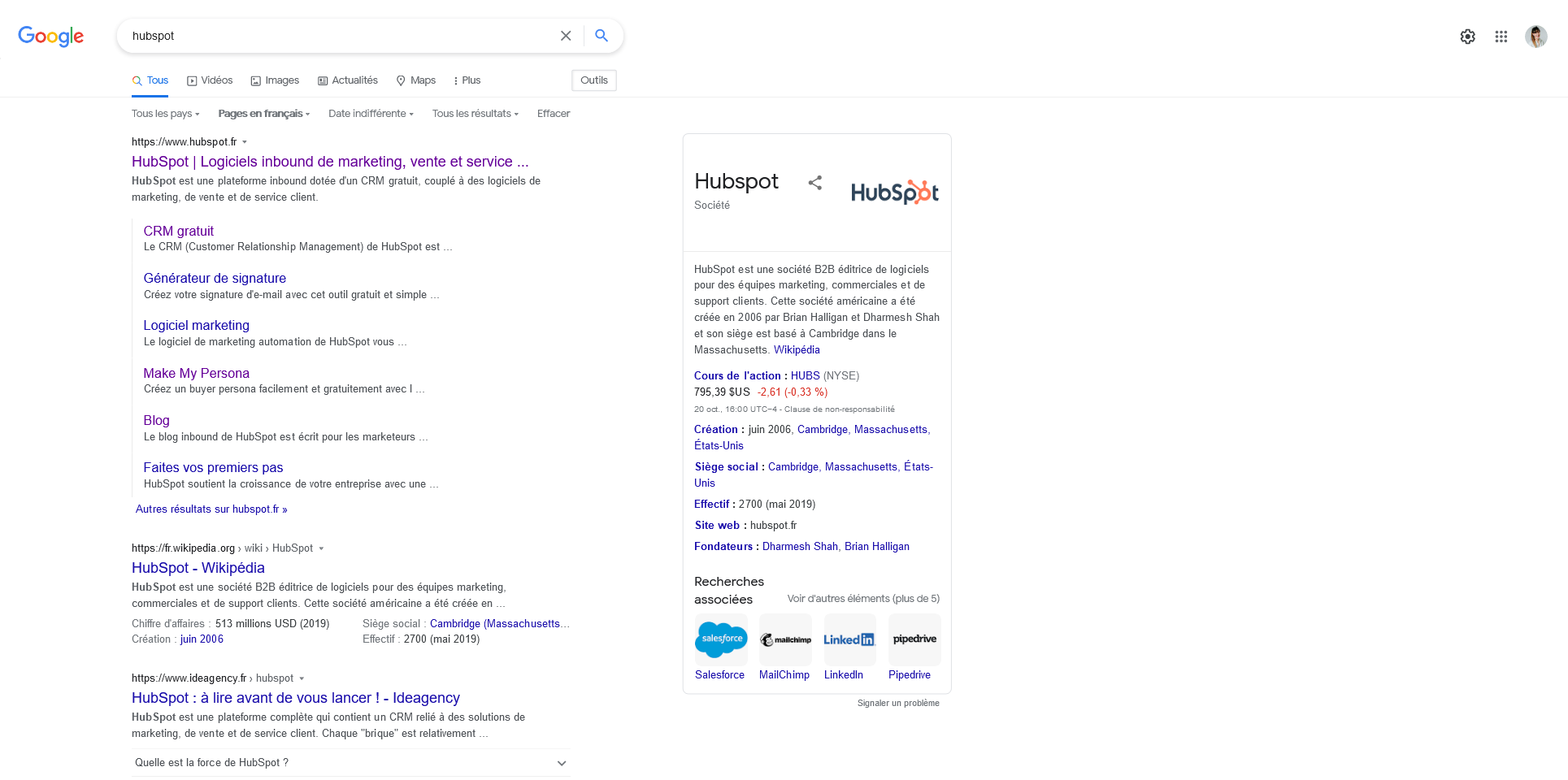Screen dimensions: 1568x780
Task: Click the account profile avatar
Action: tap(1535, 37)
